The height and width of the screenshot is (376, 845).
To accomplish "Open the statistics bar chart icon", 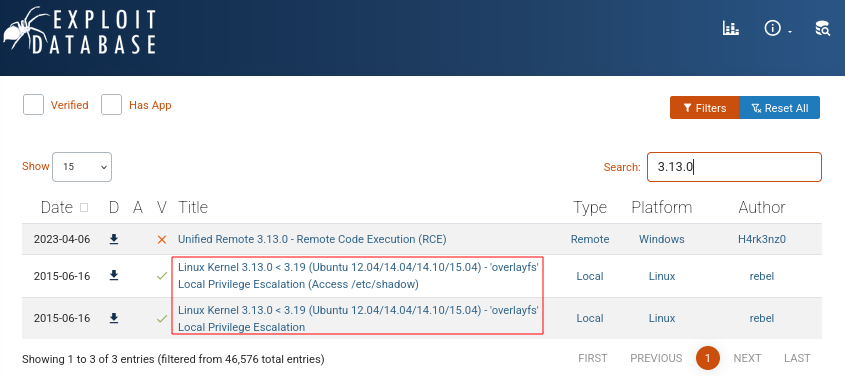I will pyautogui.click(x=730, y=29).
